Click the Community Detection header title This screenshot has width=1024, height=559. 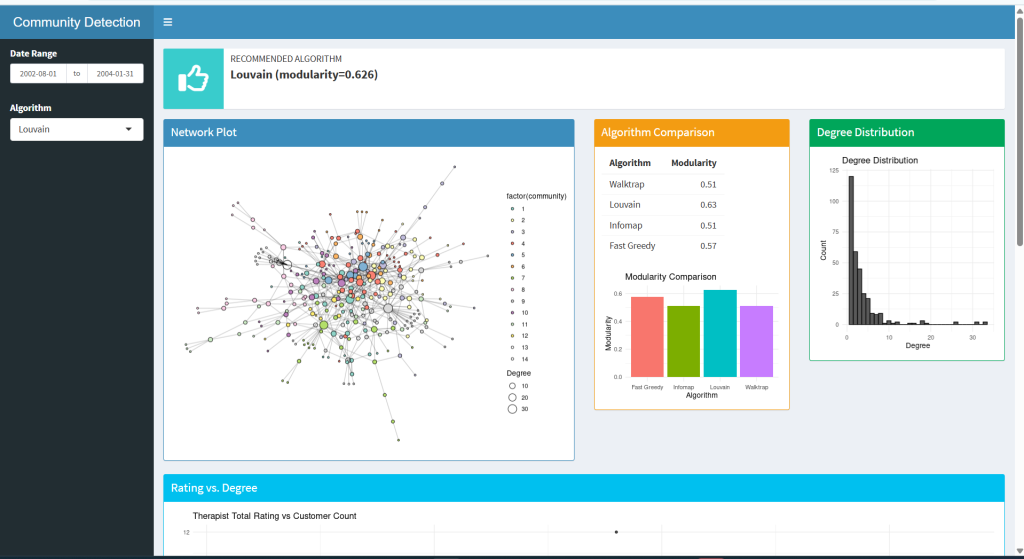point(76,22)
